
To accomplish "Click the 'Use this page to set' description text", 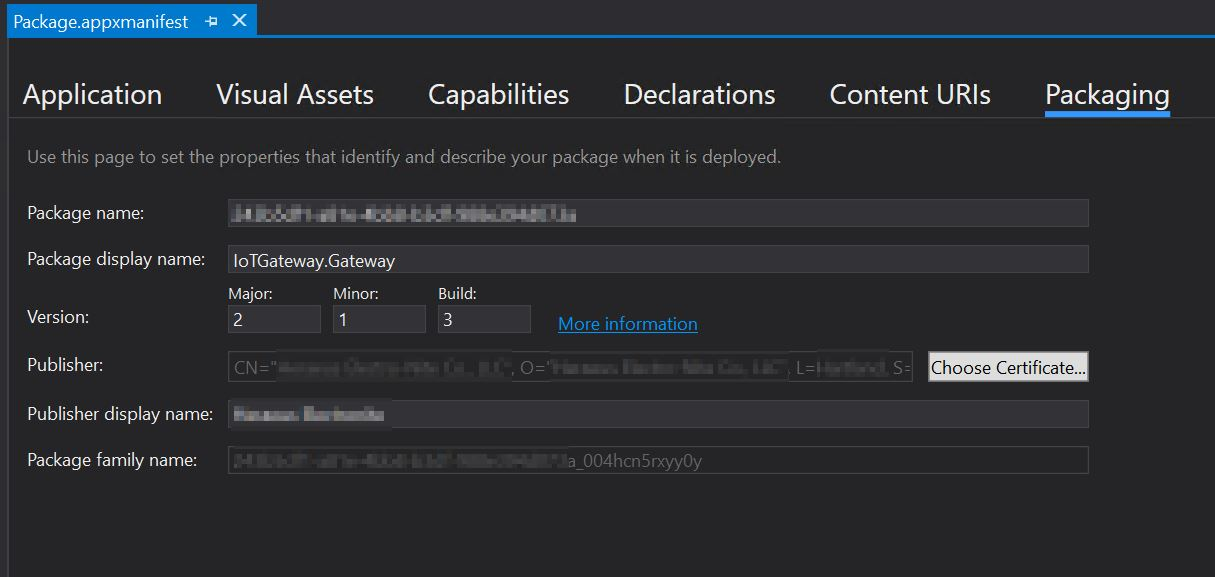I will point(404,157).
